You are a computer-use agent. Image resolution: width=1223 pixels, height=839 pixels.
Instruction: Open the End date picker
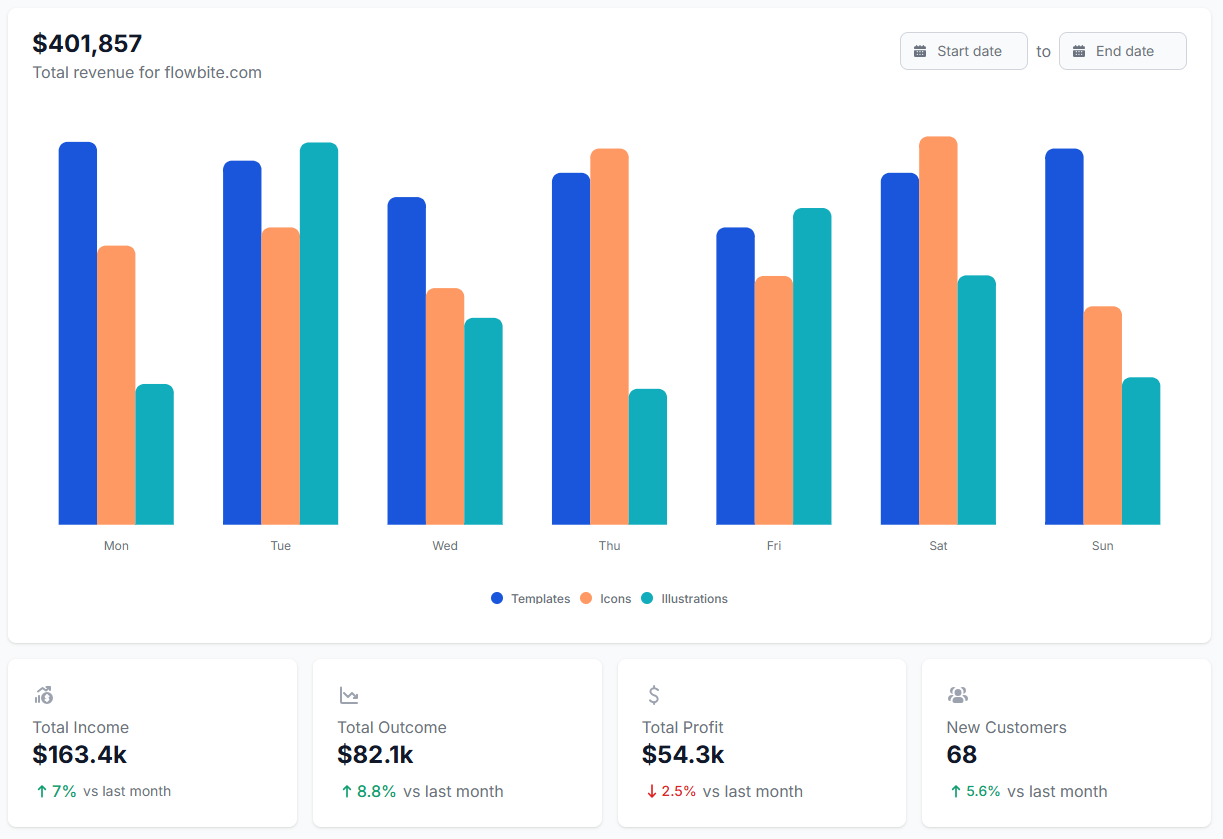(x=1122, y=50)
